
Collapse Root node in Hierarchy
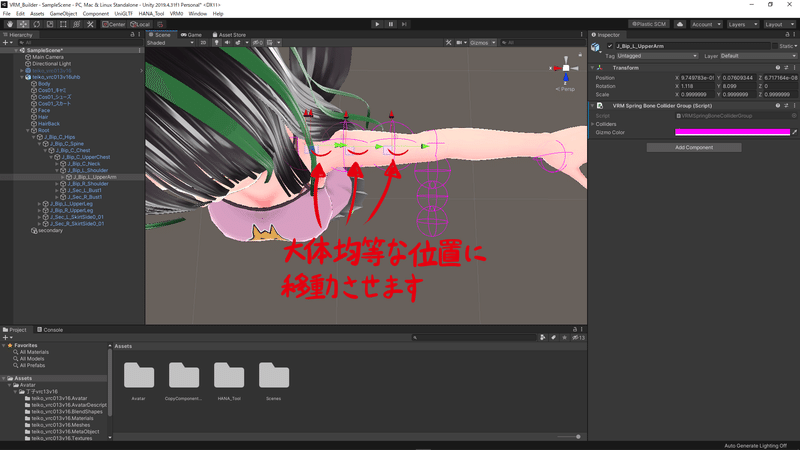[x=28, y=131]
